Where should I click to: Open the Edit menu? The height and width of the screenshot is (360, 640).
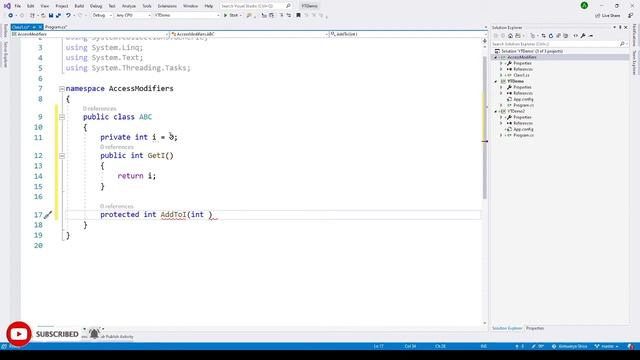[x=31, y=6]
